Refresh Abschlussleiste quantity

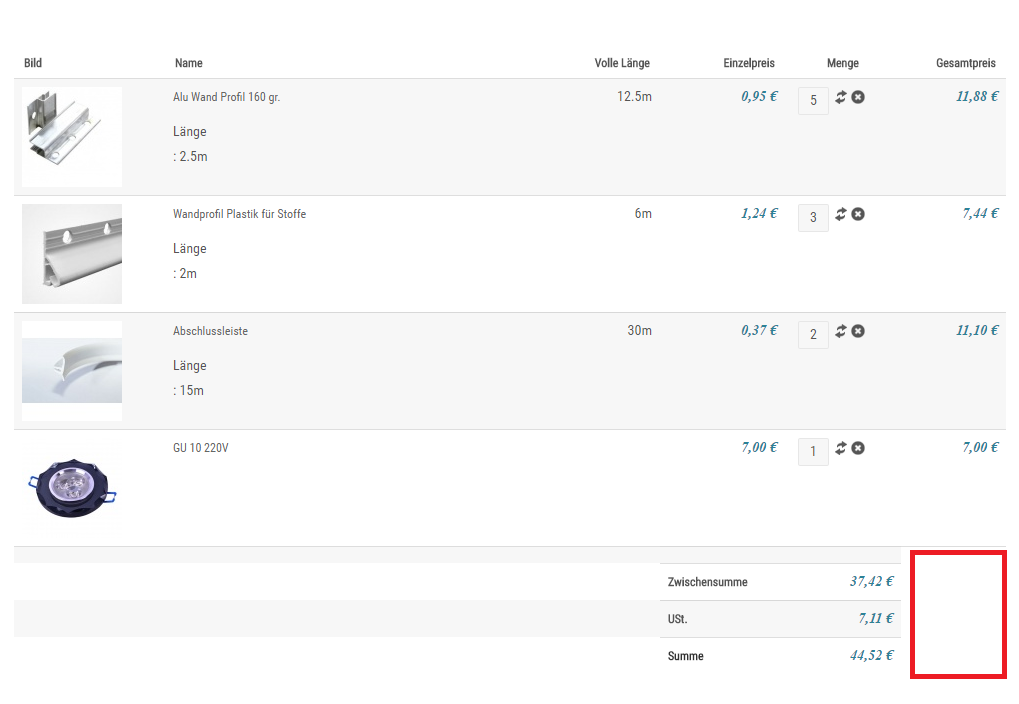[x=841, y=331]
